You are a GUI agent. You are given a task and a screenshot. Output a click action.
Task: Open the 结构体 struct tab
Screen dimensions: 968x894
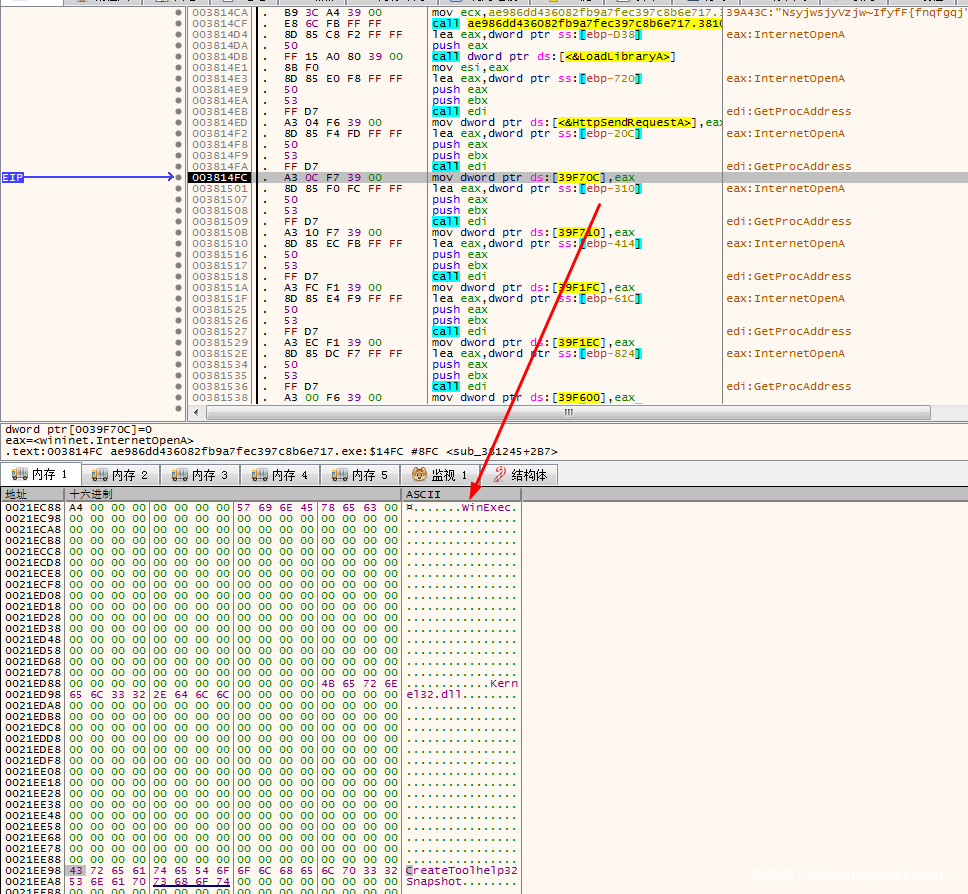(x=520, y=475)
